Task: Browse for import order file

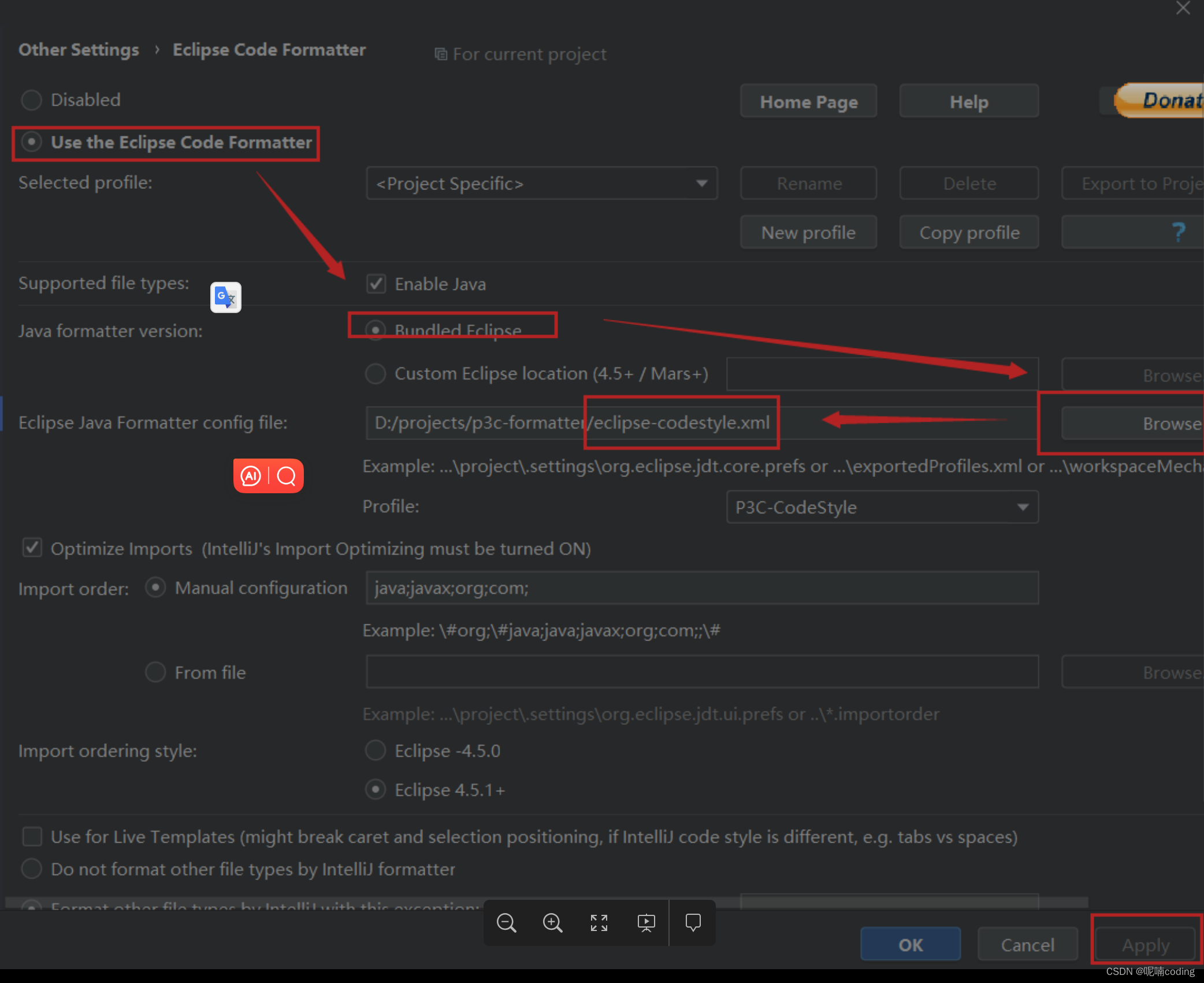Action: coord(1133,672)
